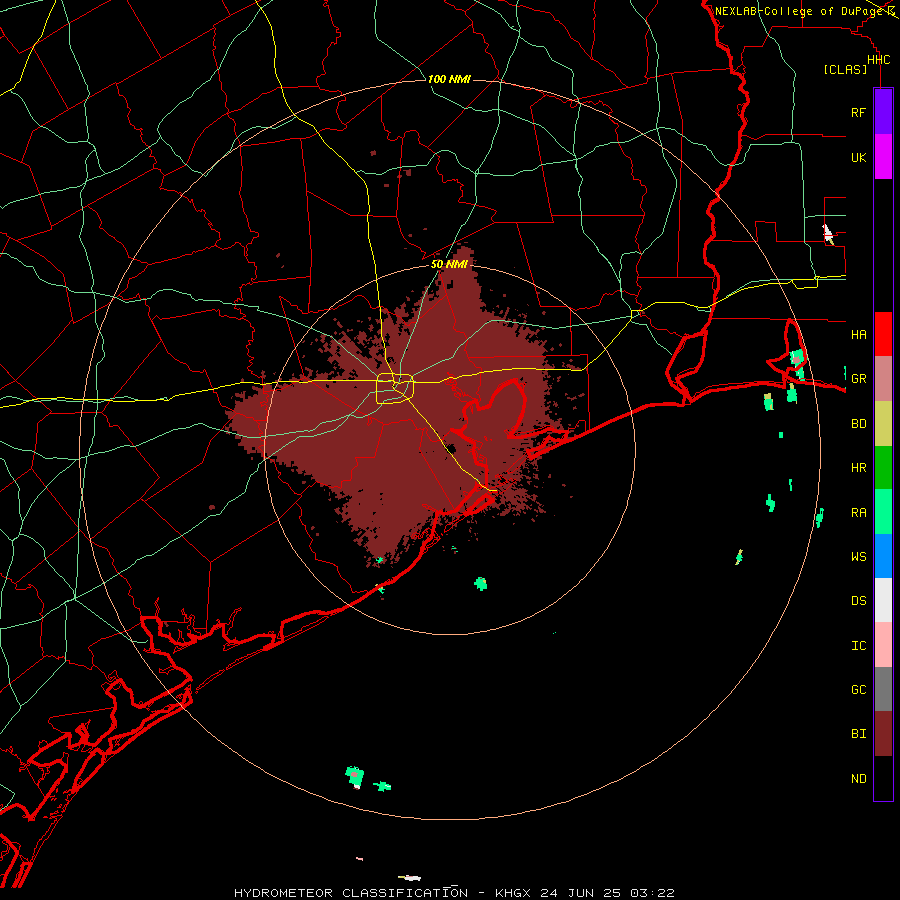This screenshot has height=900, width=900.
Task: Click the yellow square loop at radar center
Action: (x=395, y=388)
